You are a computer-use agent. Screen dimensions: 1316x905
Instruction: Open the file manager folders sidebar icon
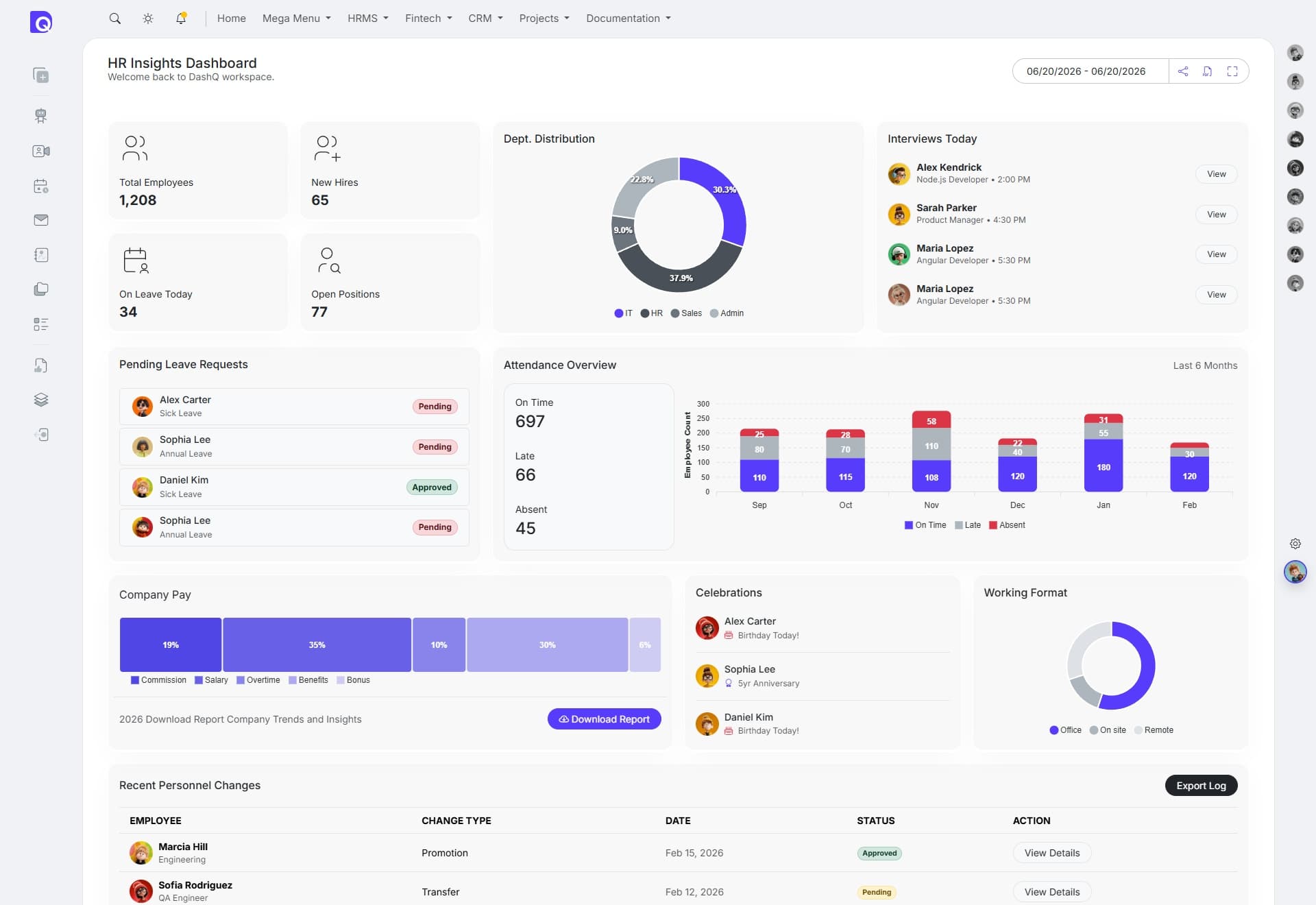click(41, 289)
